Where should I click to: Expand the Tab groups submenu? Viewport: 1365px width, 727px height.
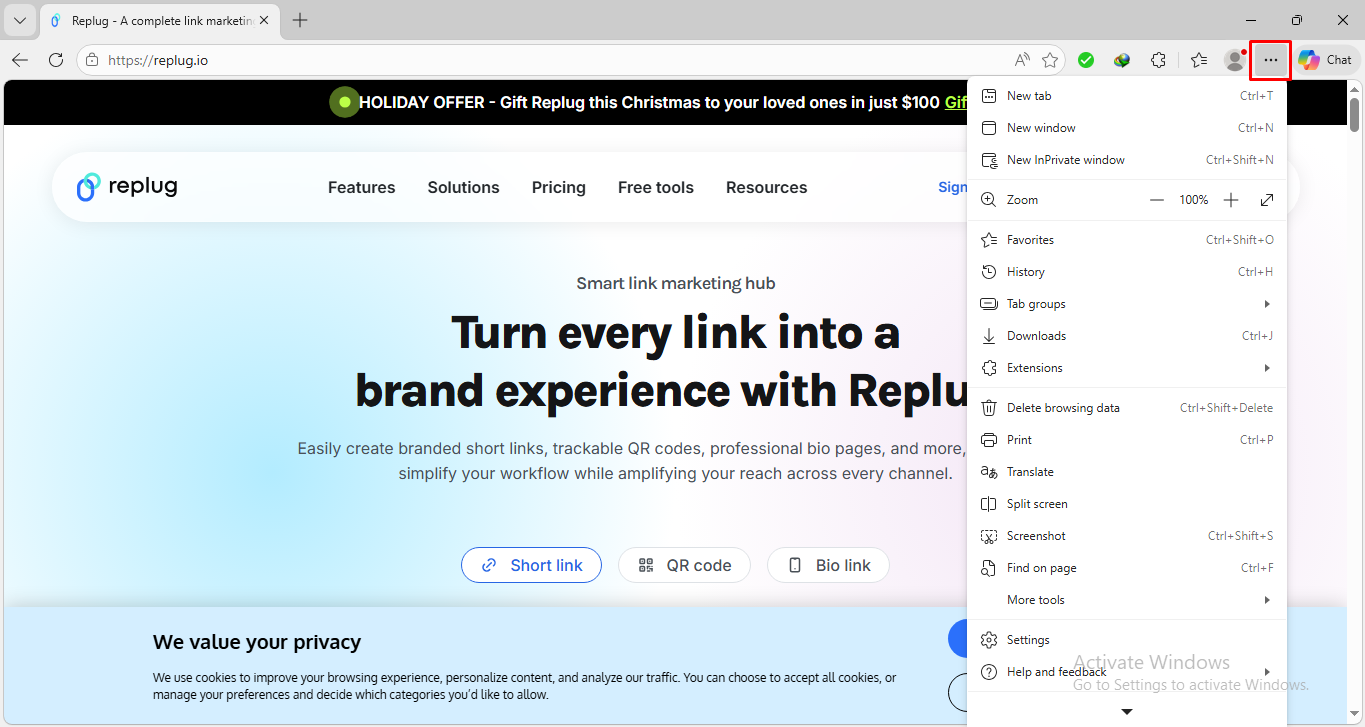click(1036, 303)
